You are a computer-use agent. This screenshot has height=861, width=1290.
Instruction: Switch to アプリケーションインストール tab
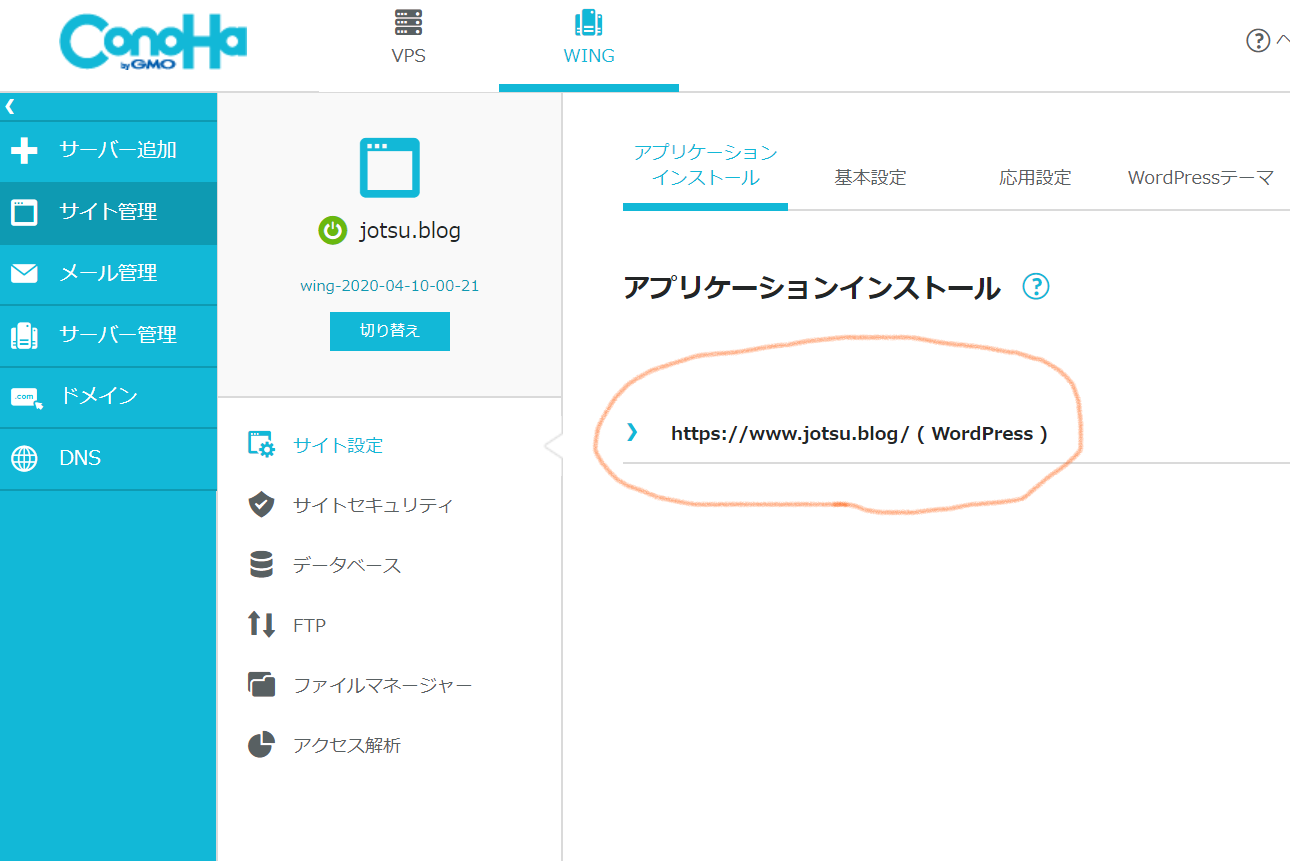pos(705,166)
